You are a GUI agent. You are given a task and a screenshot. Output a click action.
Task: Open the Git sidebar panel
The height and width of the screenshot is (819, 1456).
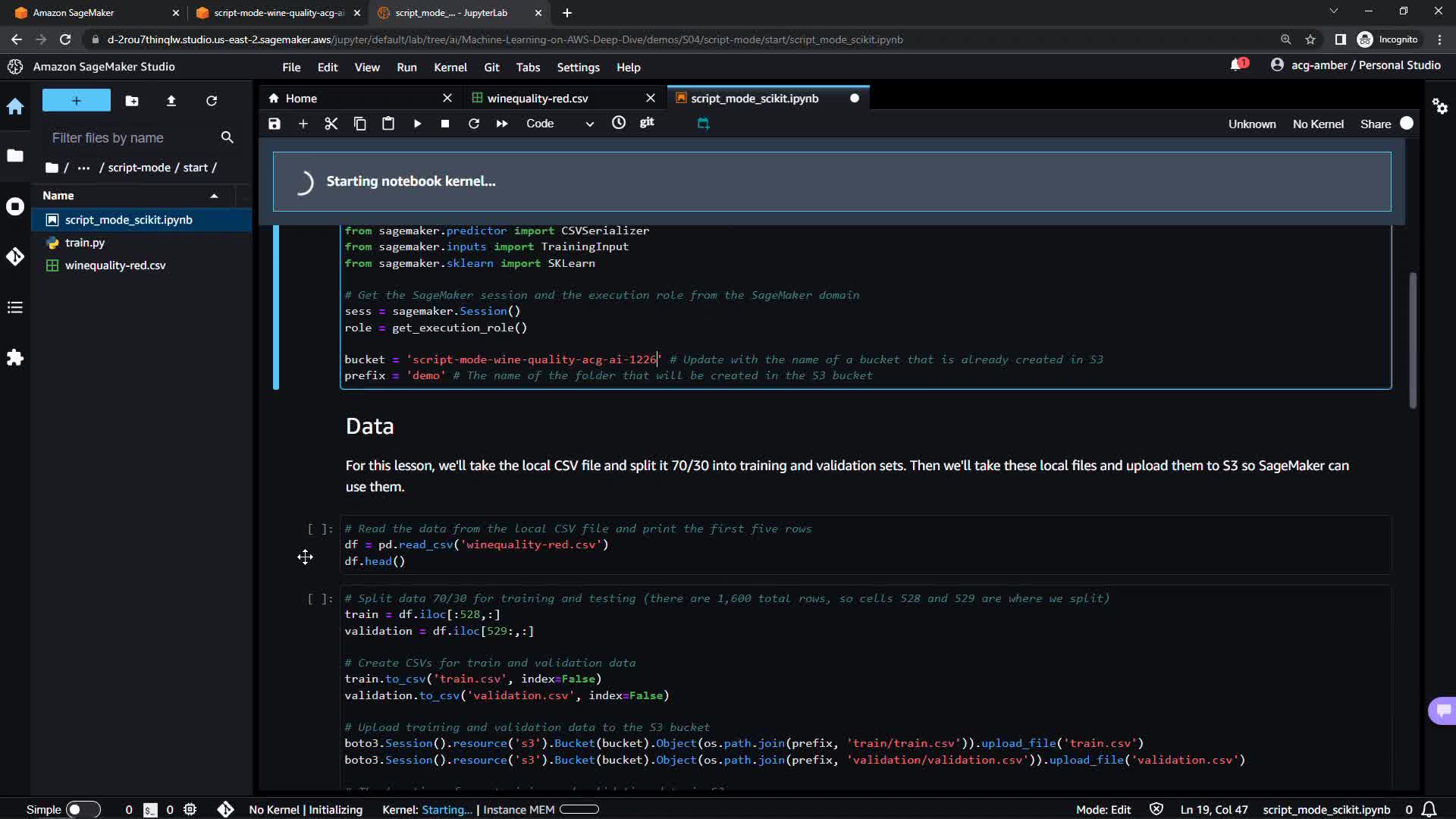[x=15, y=257]
